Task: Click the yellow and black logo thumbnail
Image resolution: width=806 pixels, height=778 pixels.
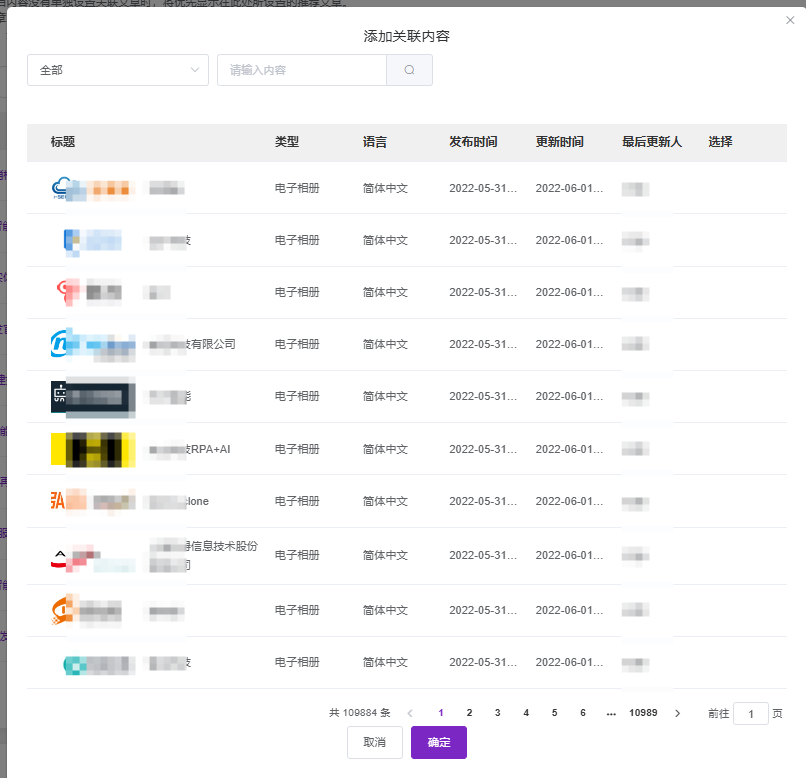Action: click(92, 449)
